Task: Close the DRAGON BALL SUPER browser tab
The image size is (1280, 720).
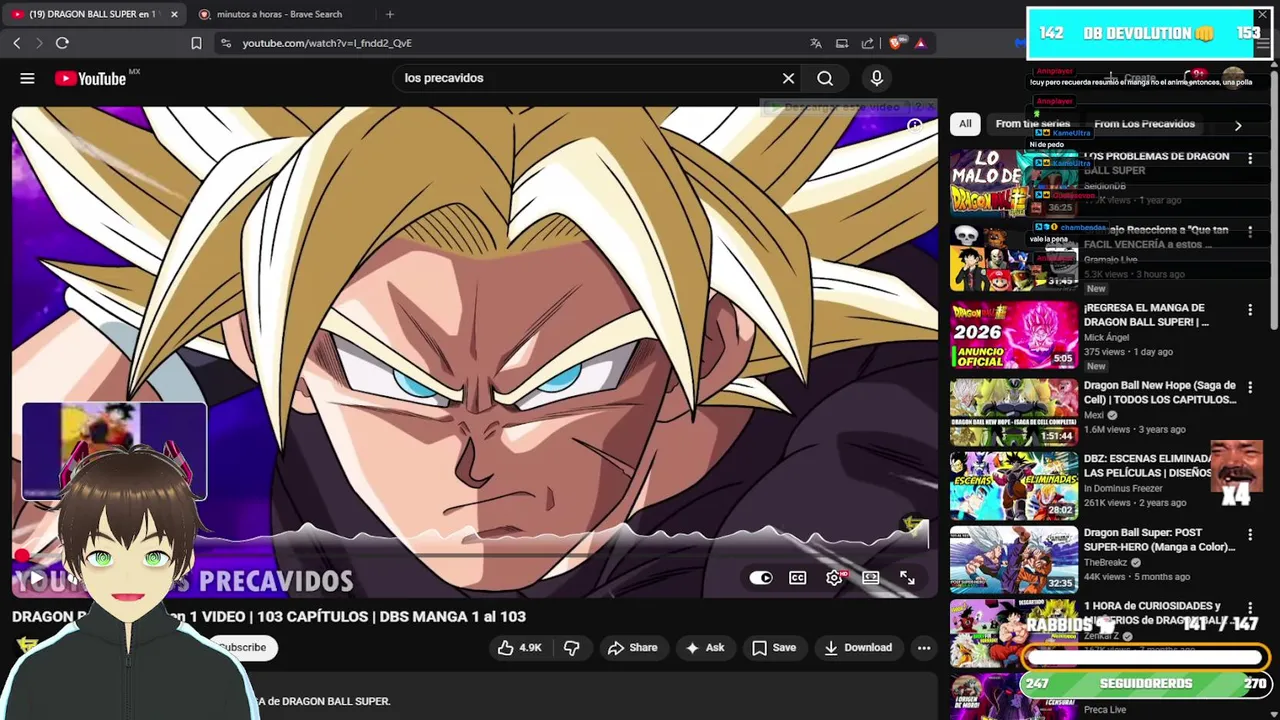Action: (x=174, y=14)
